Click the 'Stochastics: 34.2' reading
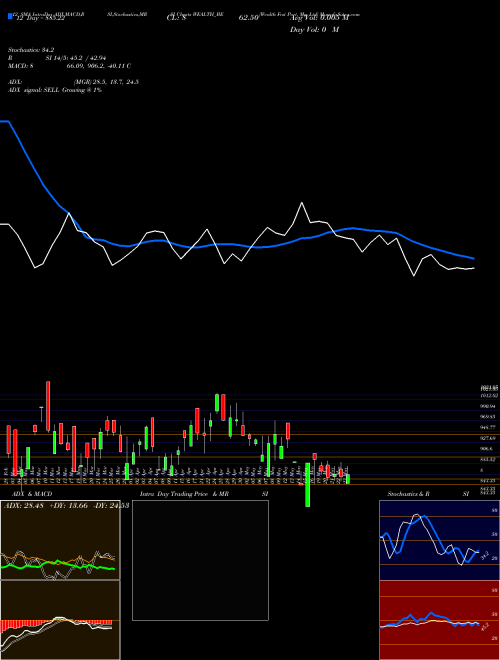 [x=31, y=50]
